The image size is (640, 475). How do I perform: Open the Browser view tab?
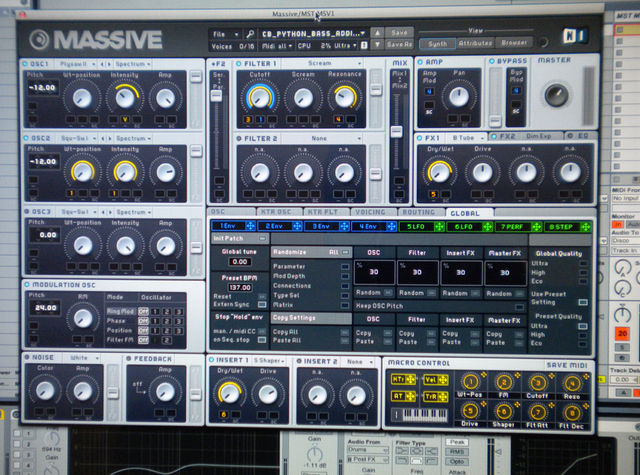point(514,42)
